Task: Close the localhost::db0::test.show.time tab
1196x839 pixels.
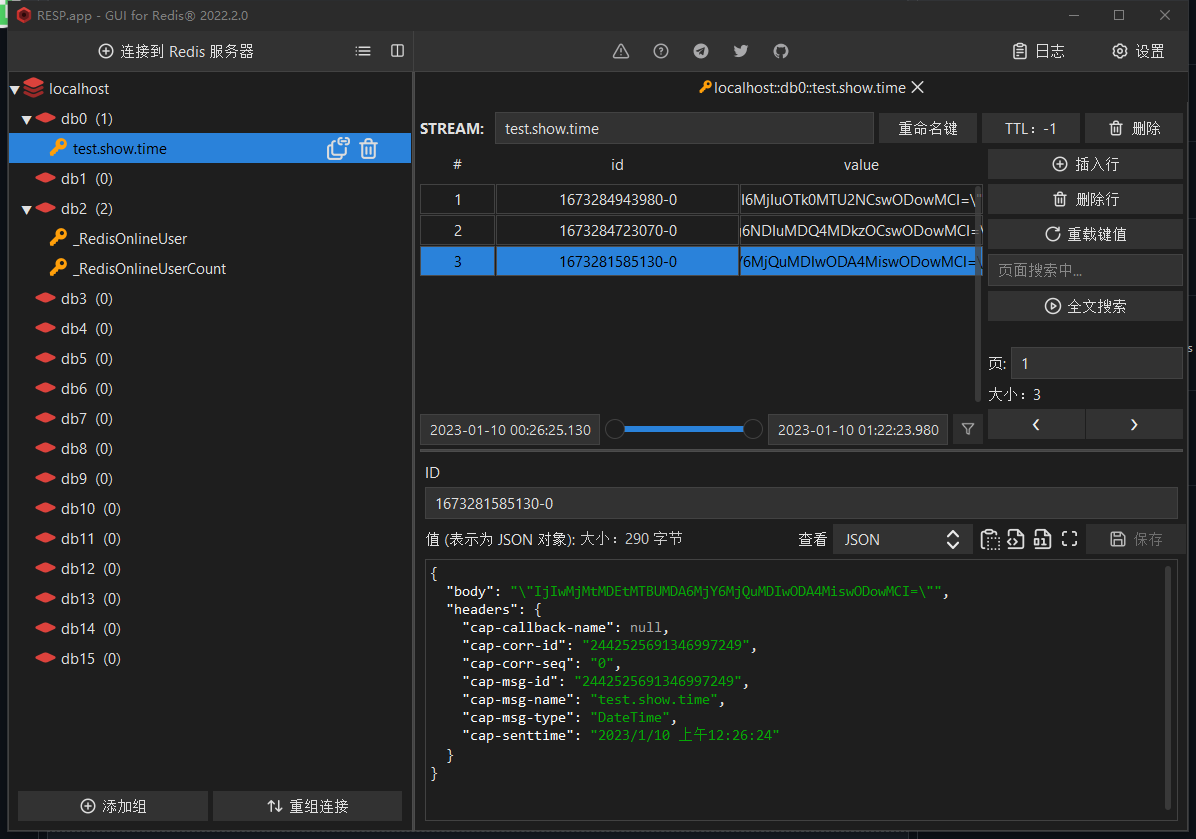Action: tap(918, 88)
